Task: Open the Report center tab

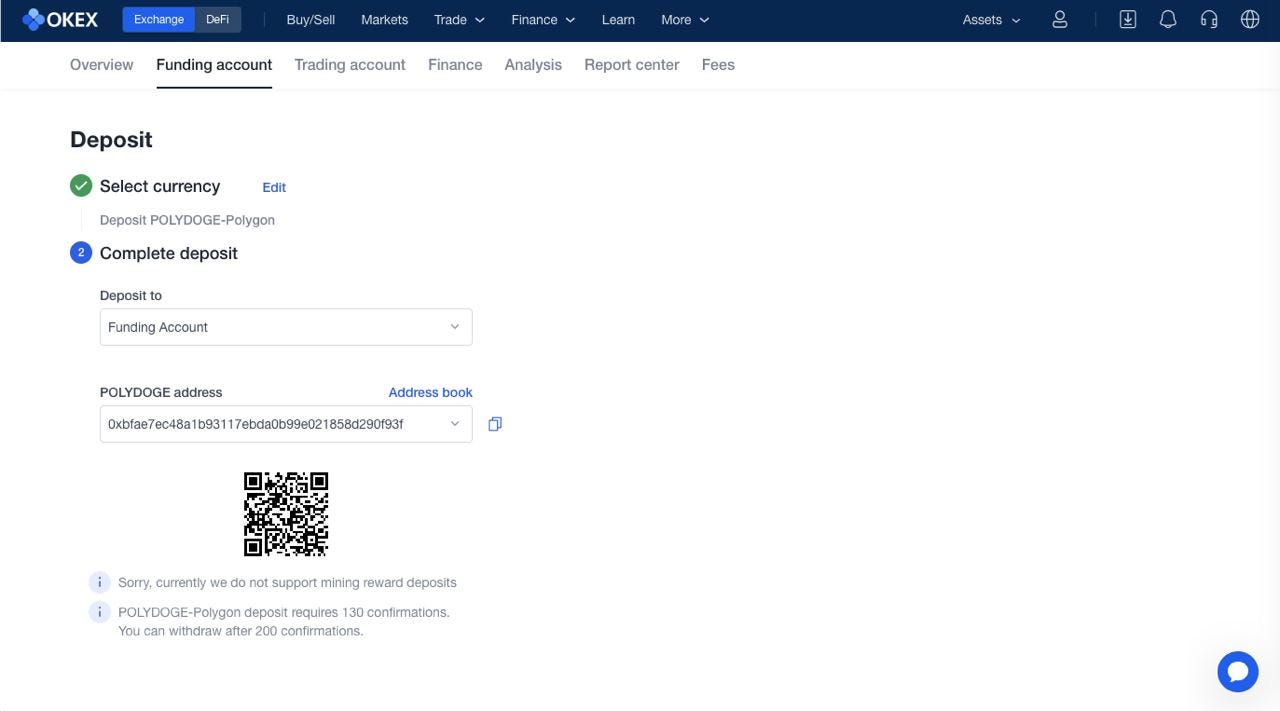Action: coord(632,64)
